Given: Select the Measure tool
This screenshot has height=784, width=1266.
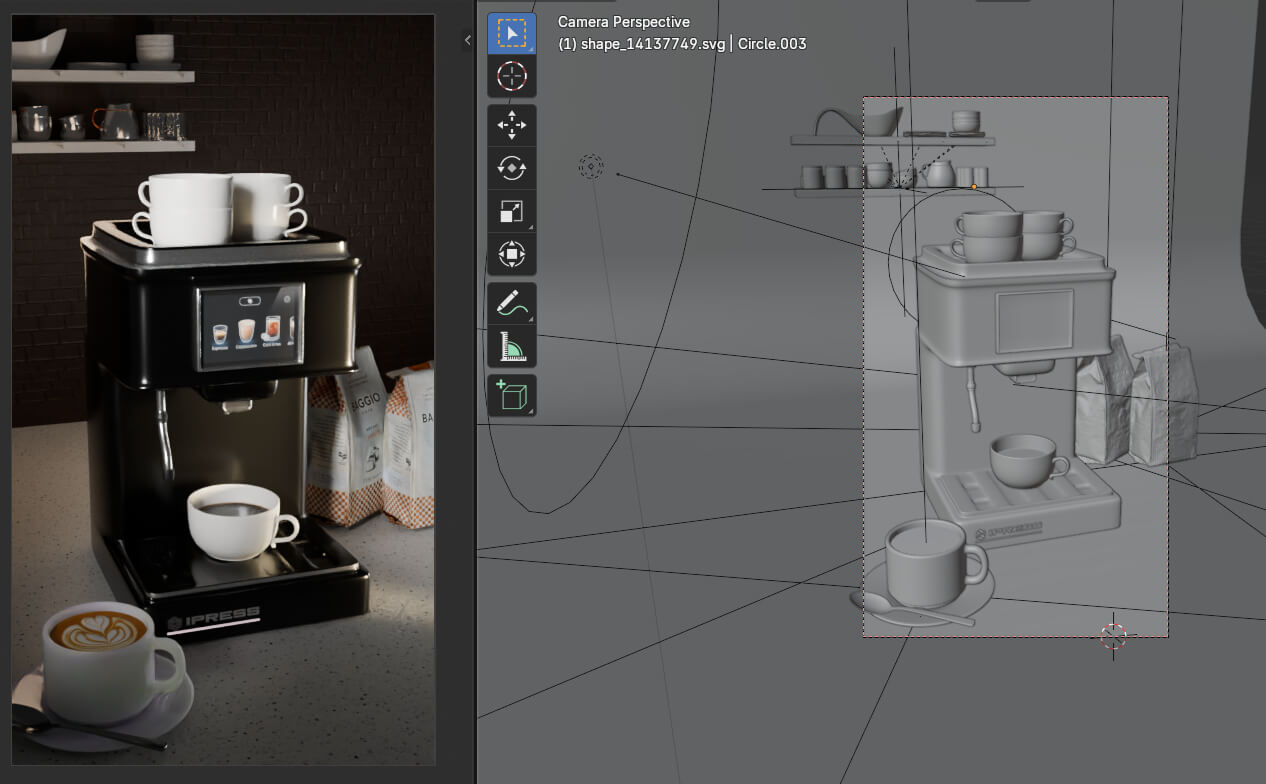Looking at the screenshot, I should pos(512,347).
